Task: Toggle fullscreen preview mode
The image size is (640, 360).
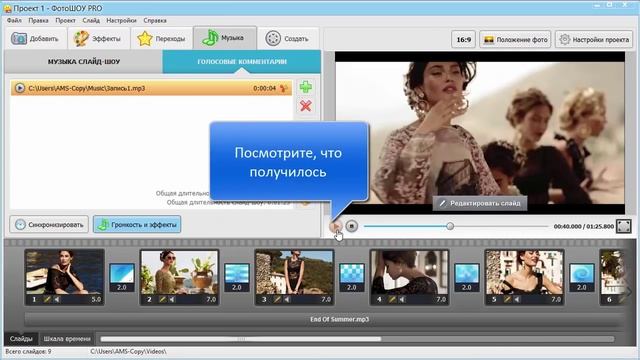Action: (x=624, y=226)
